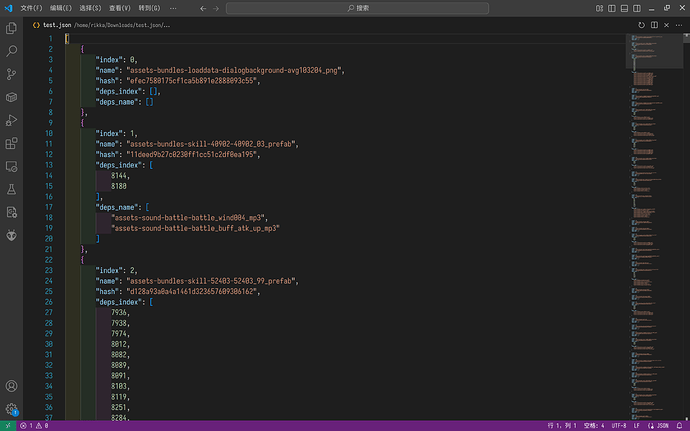Open the Search view in activity bar
Image resolution: width=690 pixels, height=431 pixels.
pos(11,51)
